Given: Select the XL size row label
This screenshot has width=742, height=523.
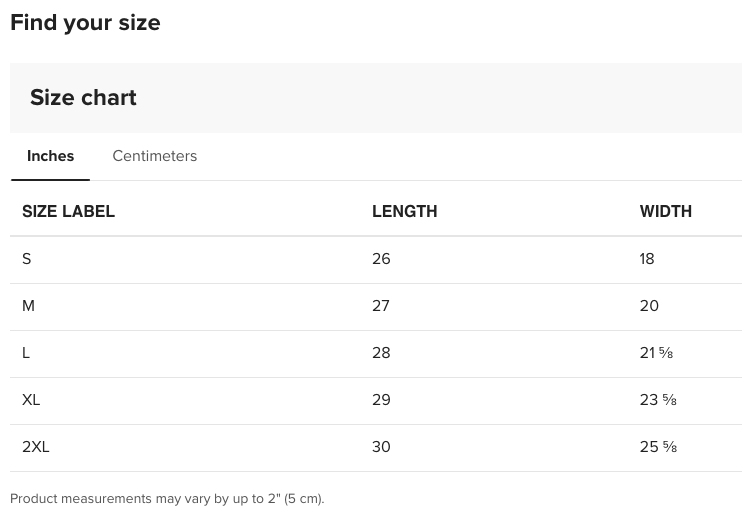Looking at the screenshot, I should coord(31,400).
